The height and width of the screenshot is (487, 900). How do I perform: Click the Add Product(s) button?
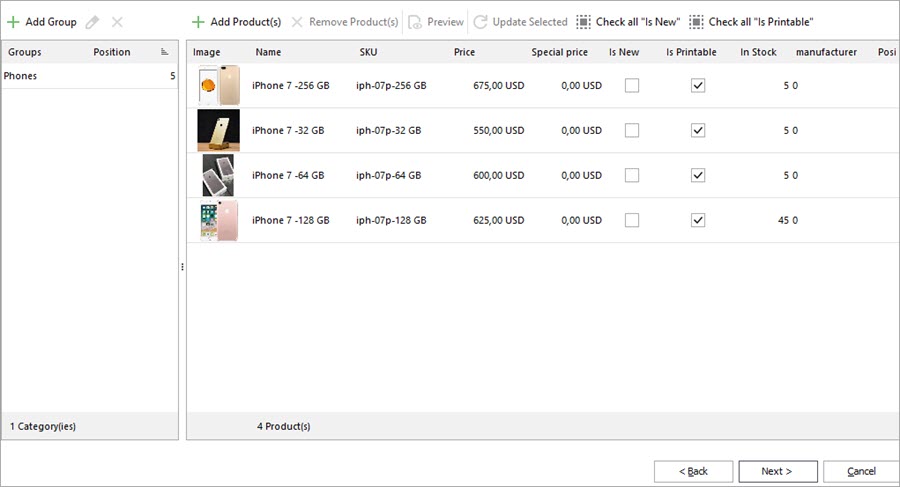point(236,22)
